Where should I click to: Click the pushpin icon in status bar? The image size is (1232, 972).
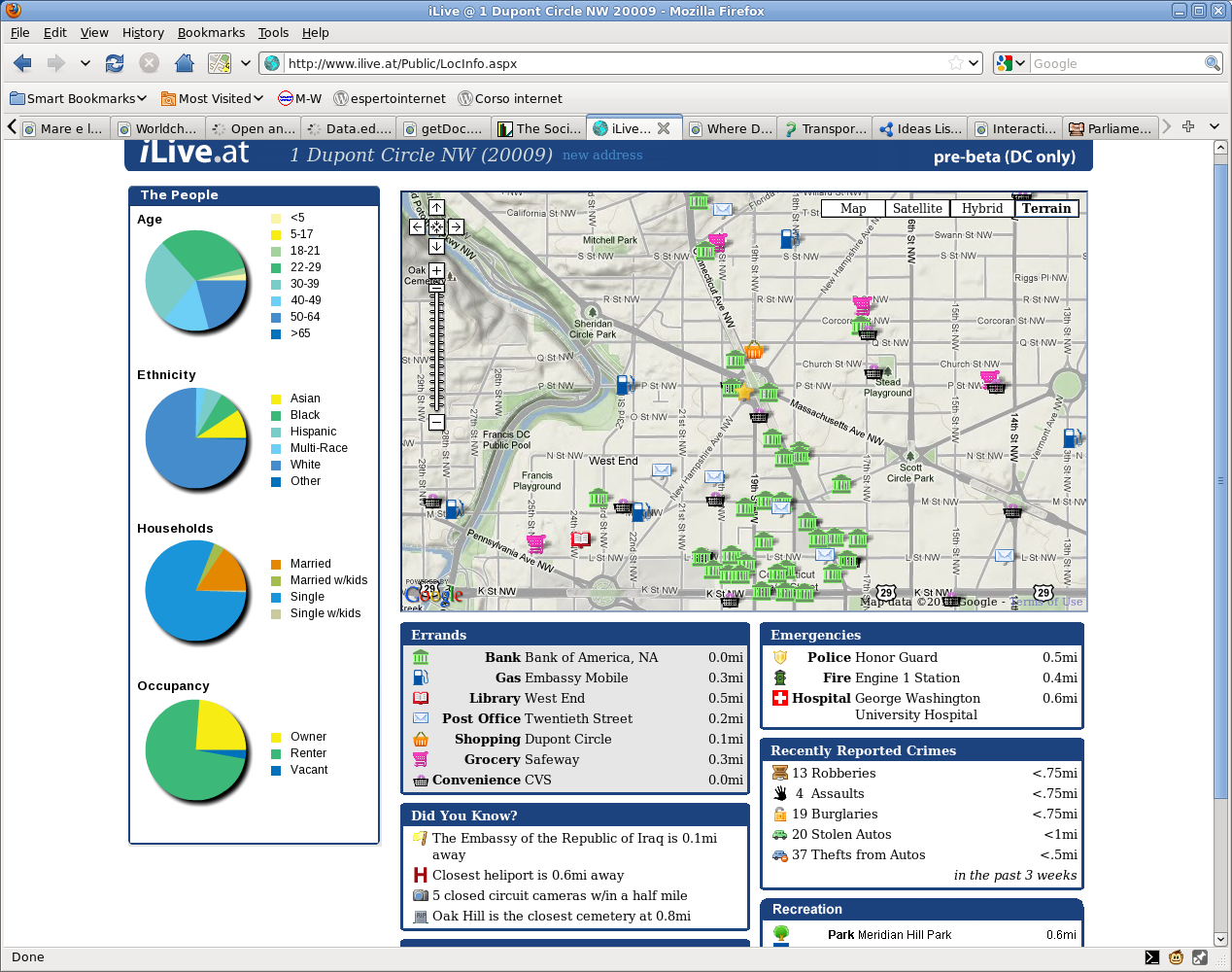coord(1200,957)
